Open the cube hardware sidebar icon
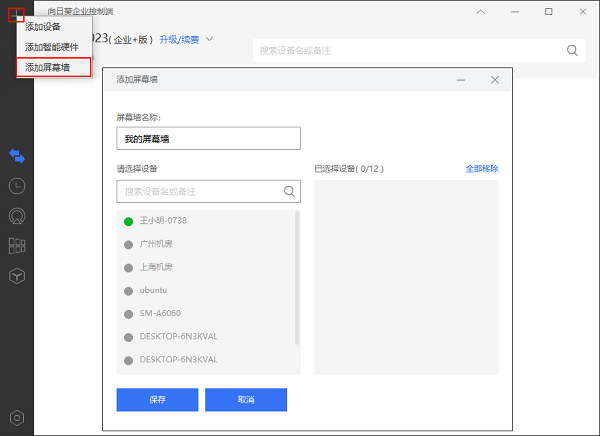This screenshot has height=436, width=600. (x=17, y=276)
